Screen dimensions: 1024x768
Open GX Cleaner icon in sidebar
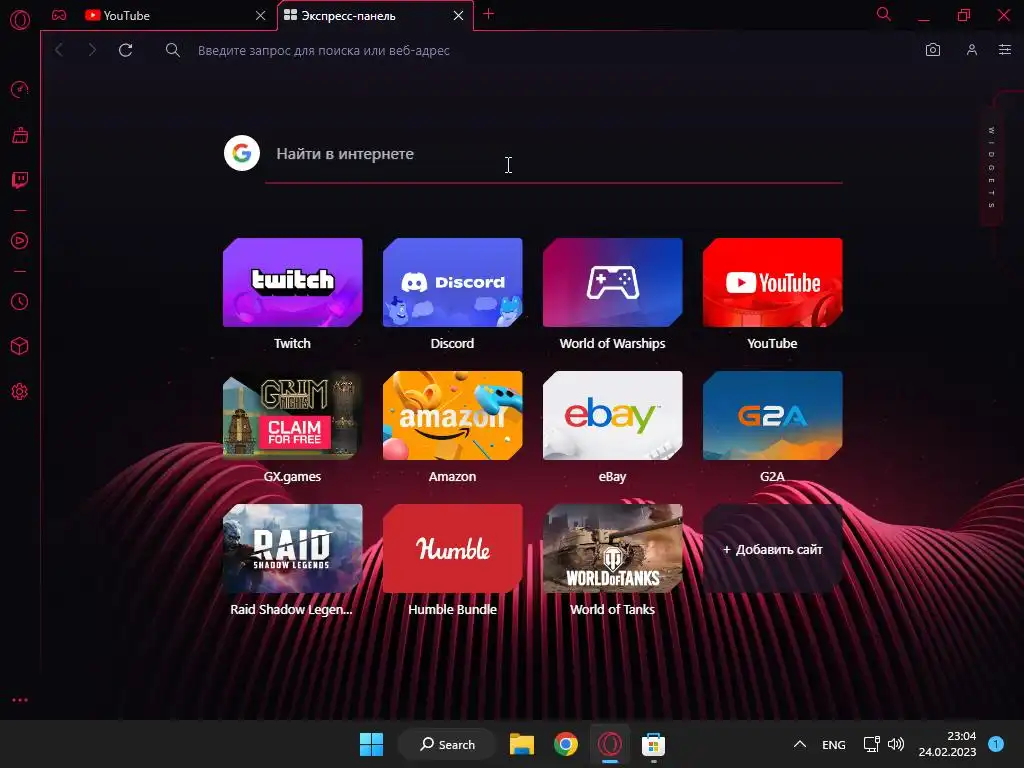[20, 135]
